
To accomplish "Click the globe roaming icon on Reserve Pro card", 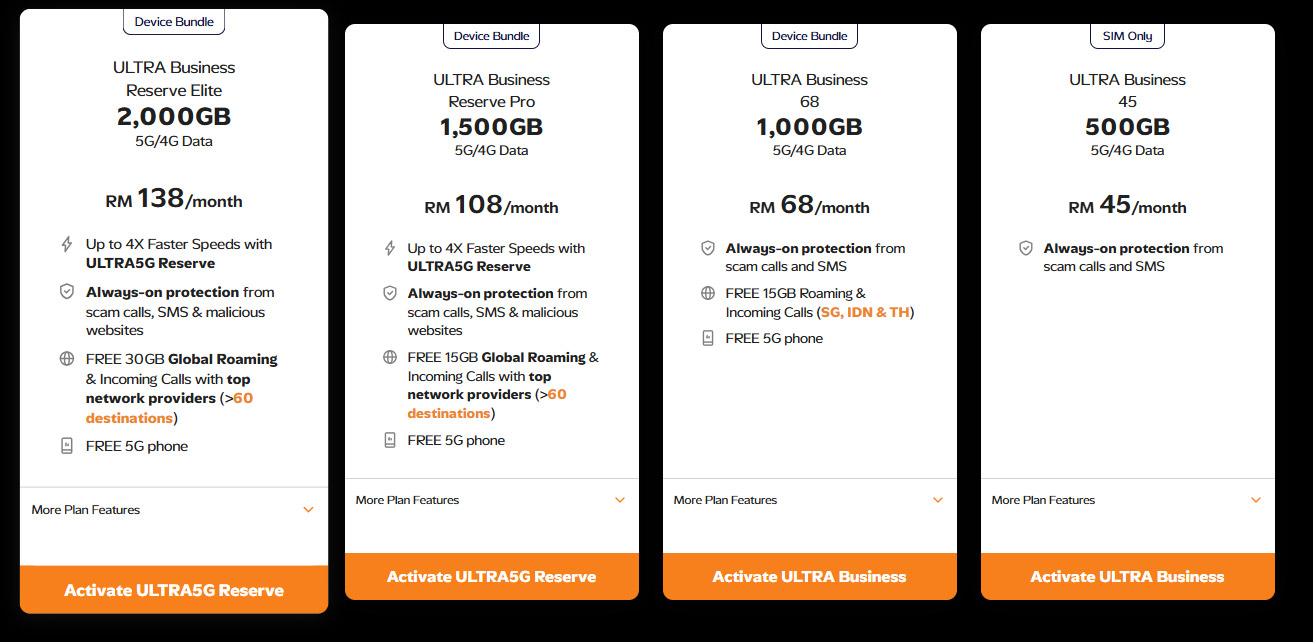I will pos(390,357).
